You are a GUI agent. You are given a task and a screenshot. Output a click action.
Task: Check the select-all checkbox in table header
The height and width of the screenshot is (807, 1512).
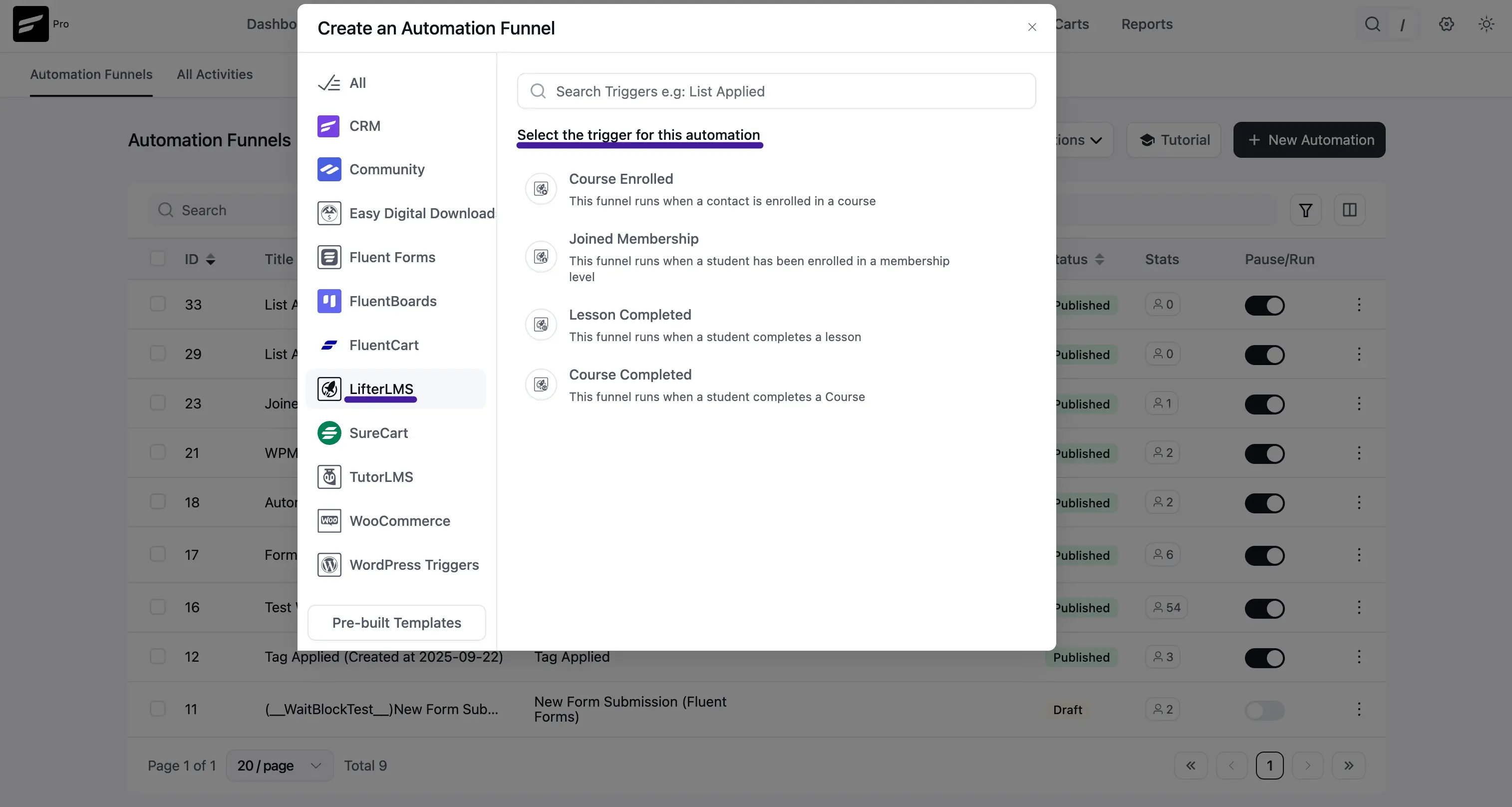[157, 258]
